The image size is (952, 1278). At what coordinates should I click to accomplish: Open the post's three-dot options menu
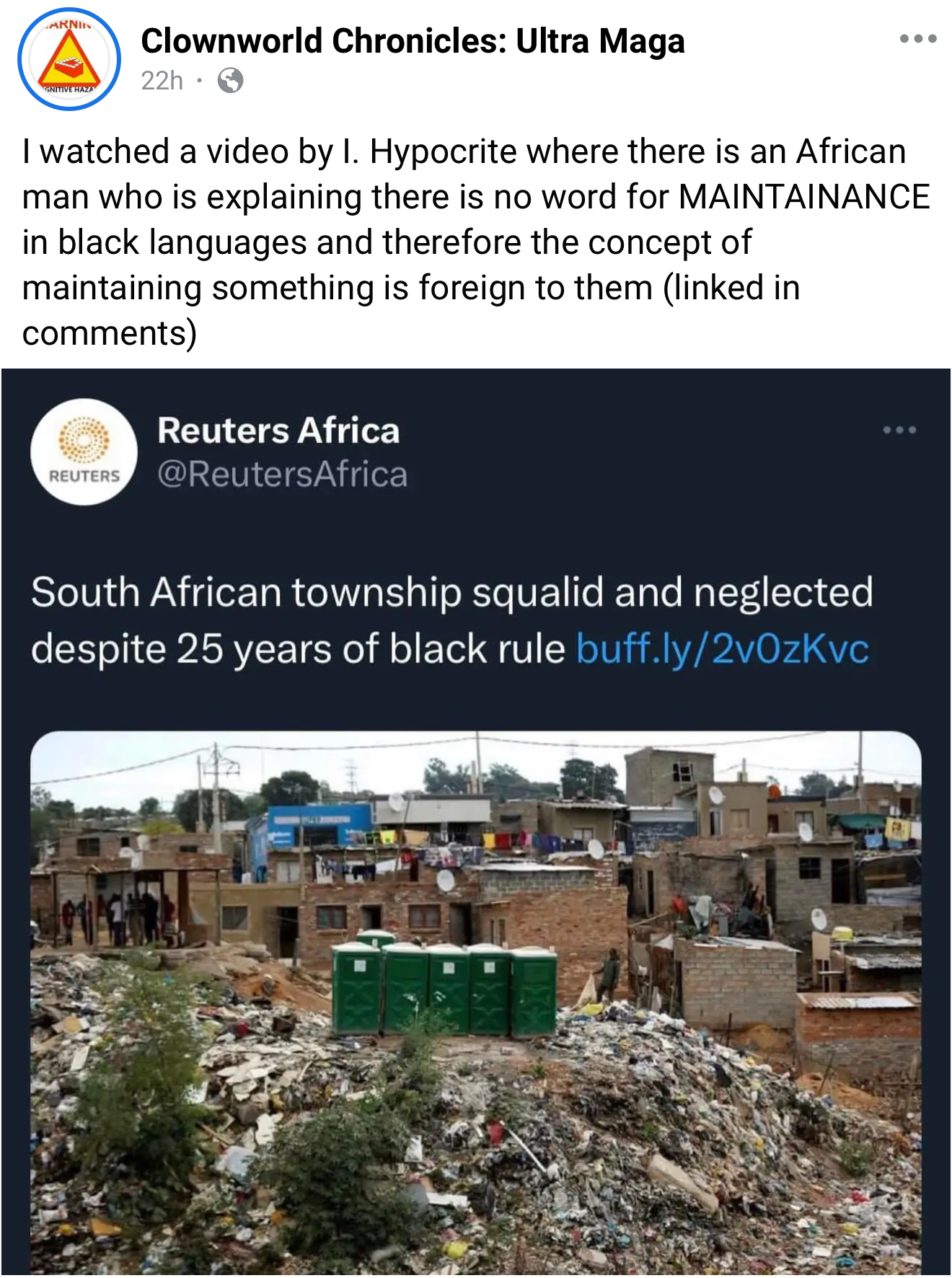[x=917, y=39]
